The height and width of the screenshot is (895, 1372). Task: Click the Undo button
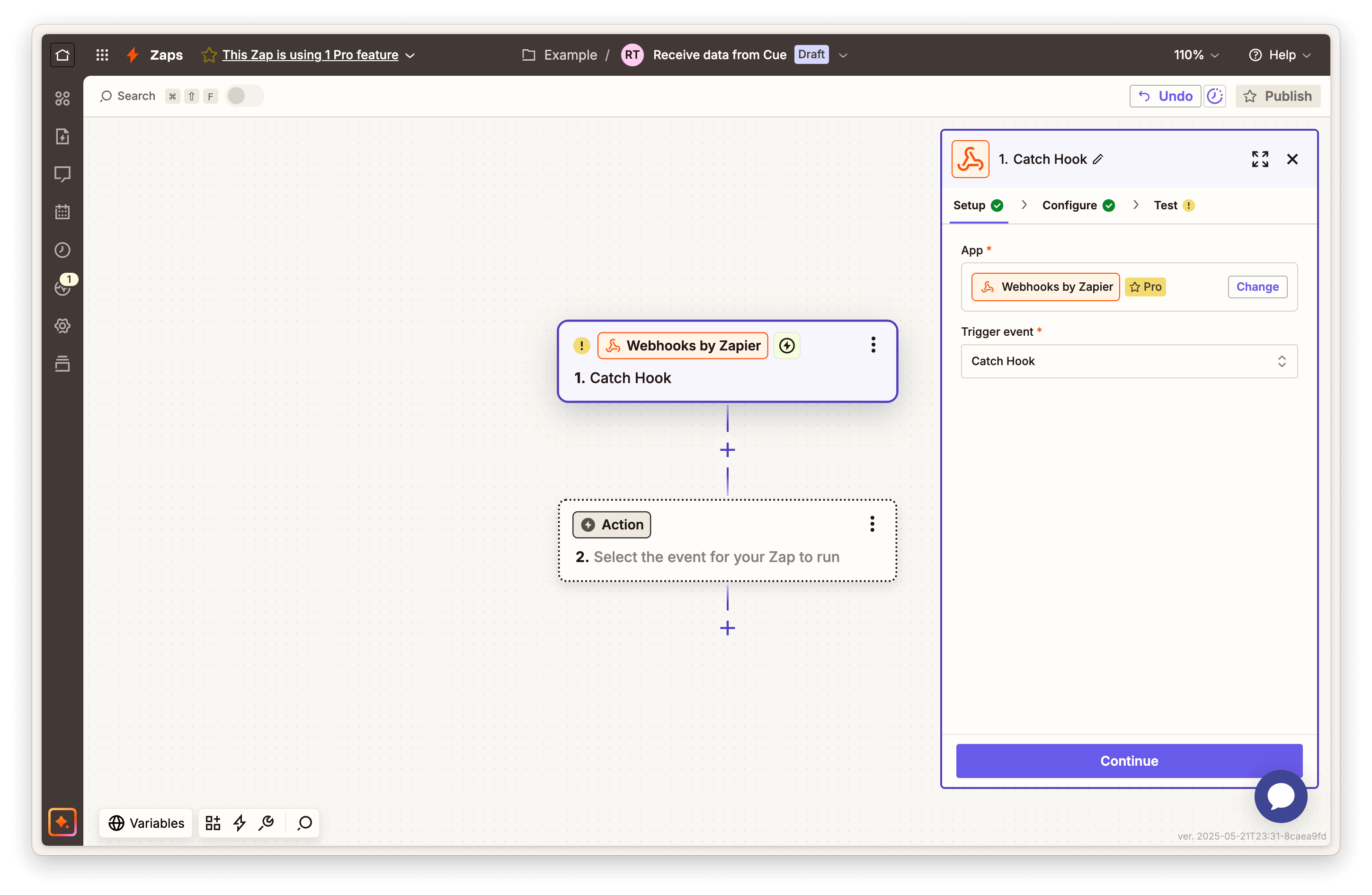(1165, 96)
